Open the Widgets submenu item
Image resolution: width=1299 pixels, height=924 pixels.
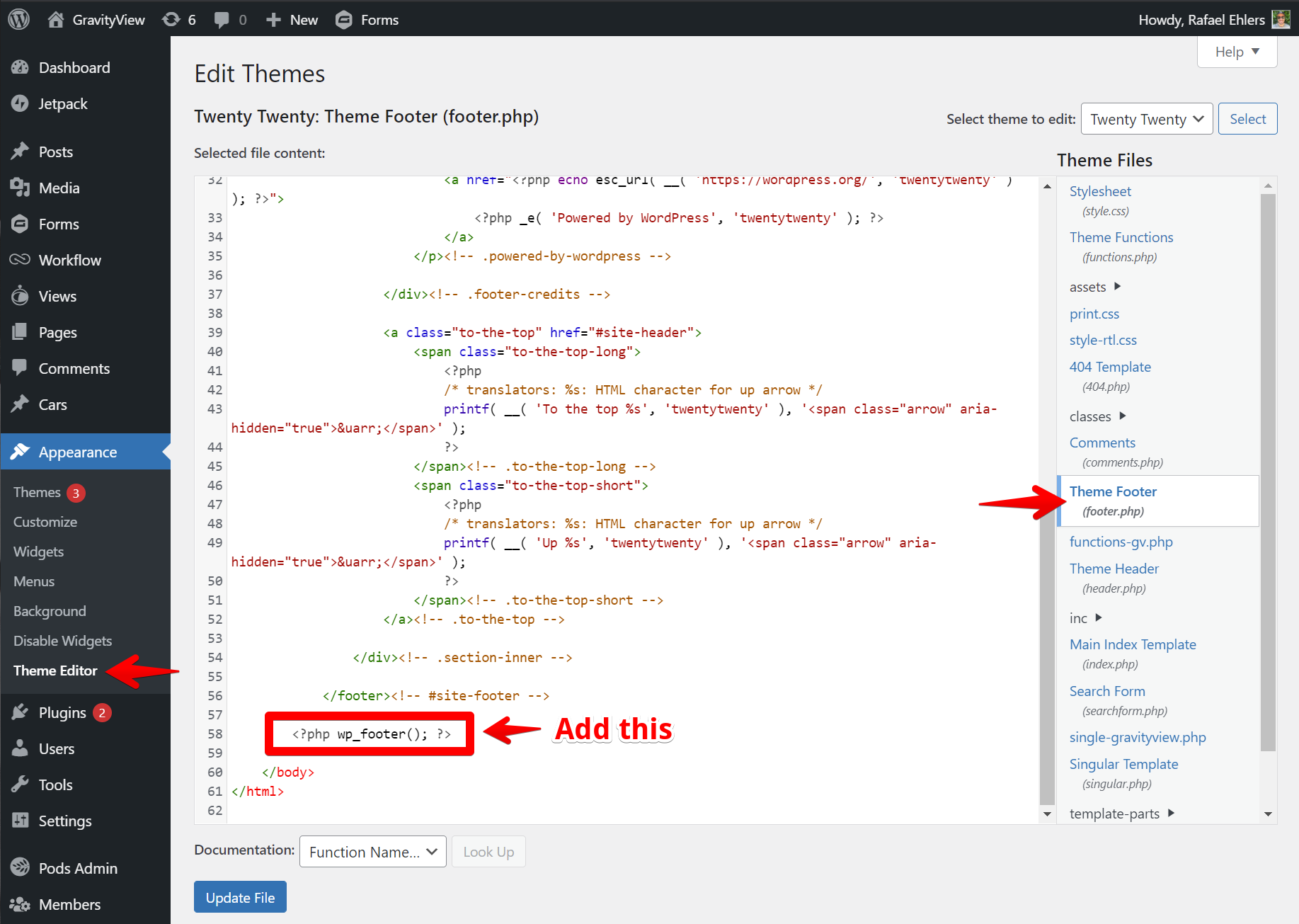pos(38,552)
